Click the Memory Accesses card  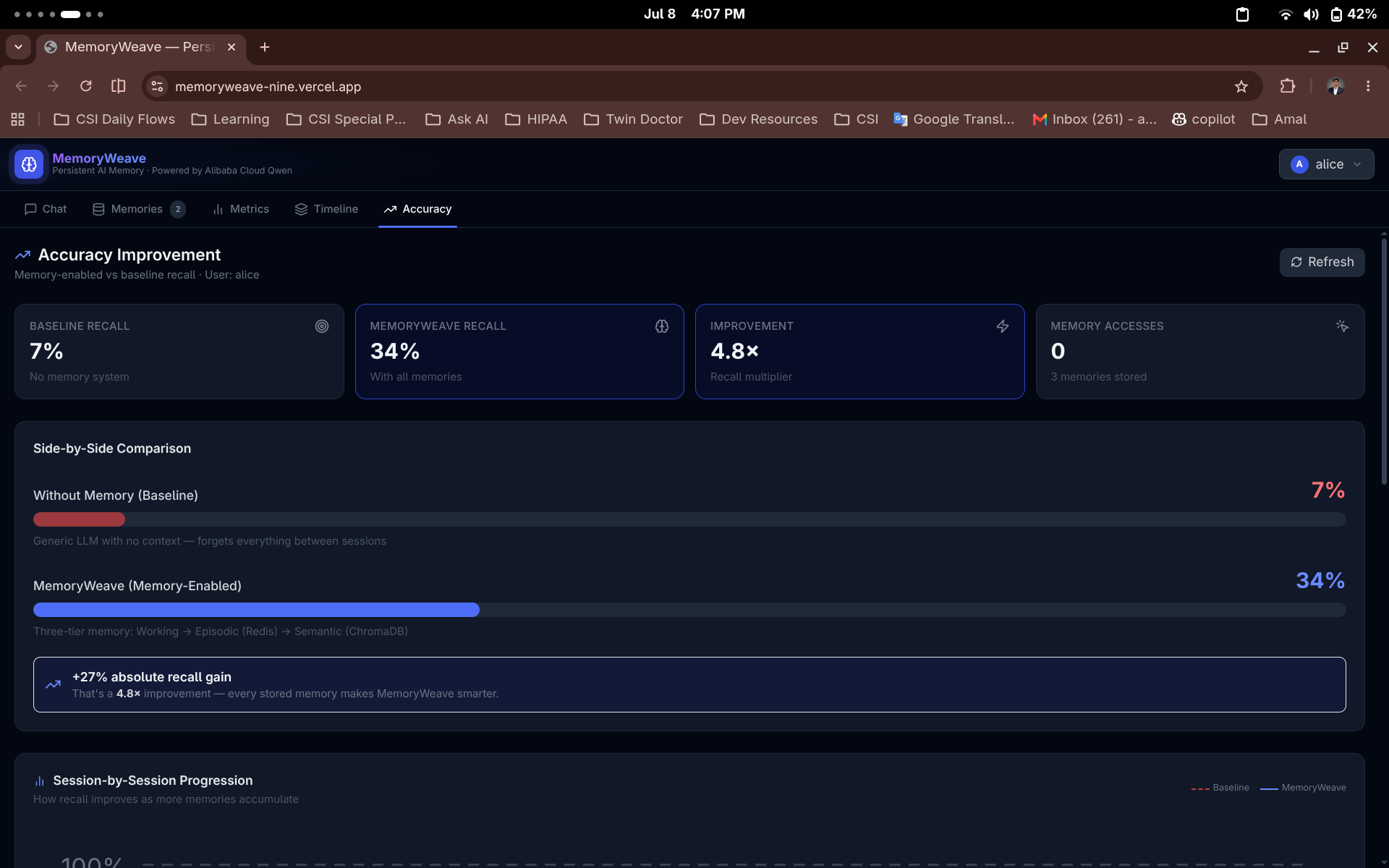pos(1200,352)
